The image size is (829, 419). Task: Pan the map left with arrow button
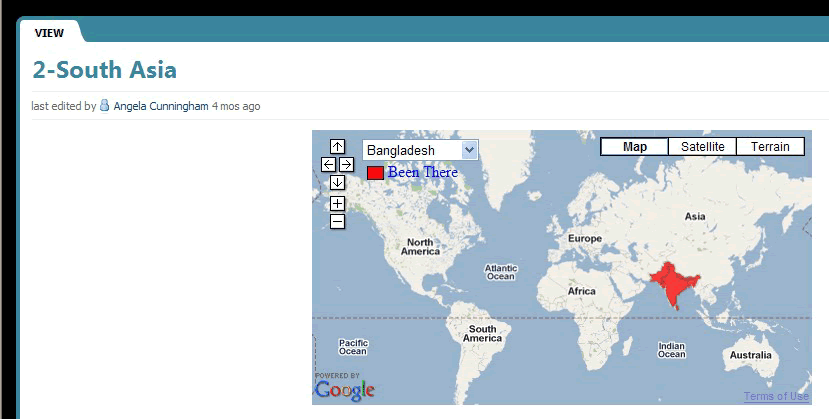click(328, 164)
